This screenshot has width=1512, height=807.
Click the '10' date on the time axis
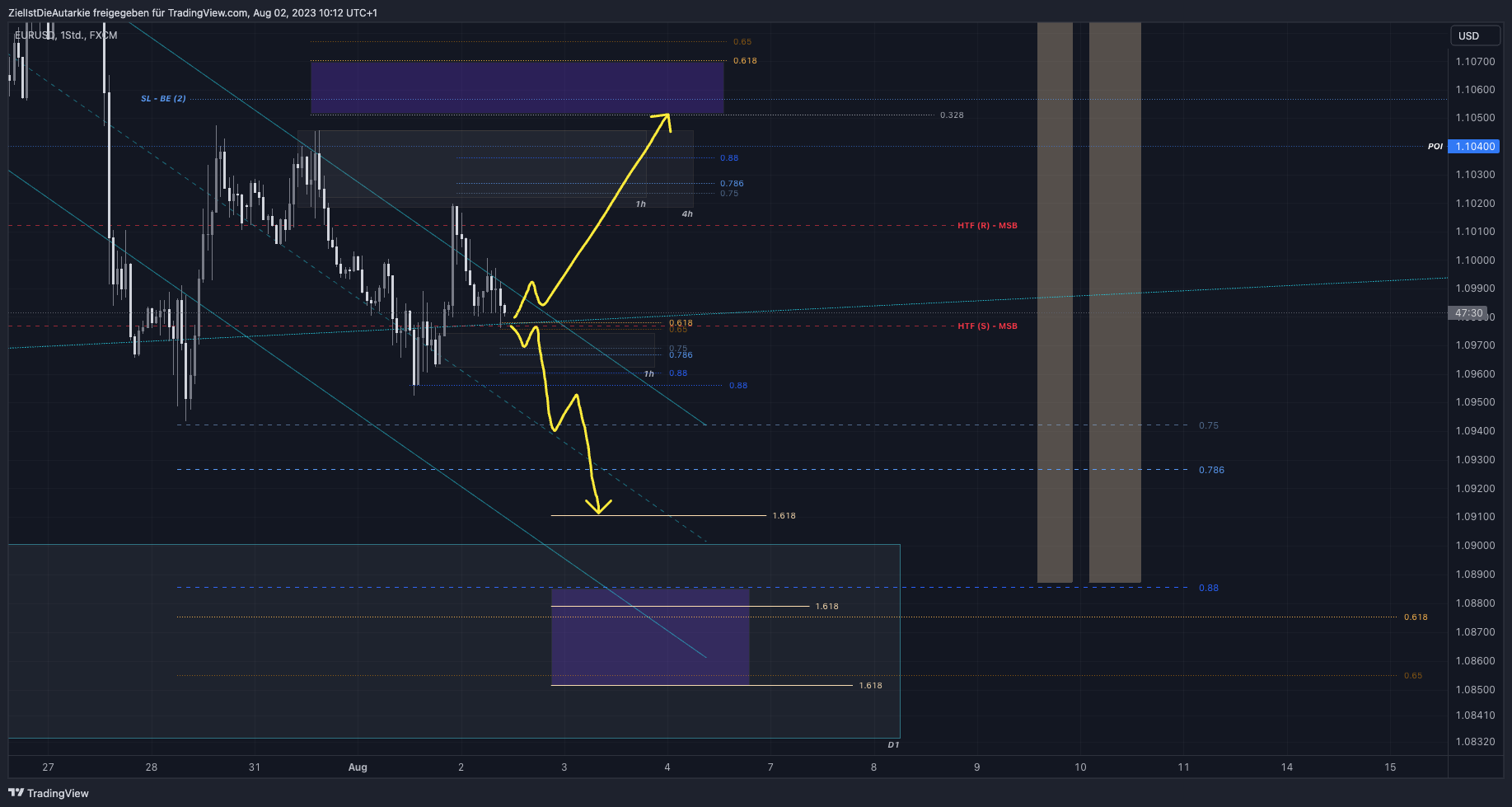click(x=1080, y=767)
